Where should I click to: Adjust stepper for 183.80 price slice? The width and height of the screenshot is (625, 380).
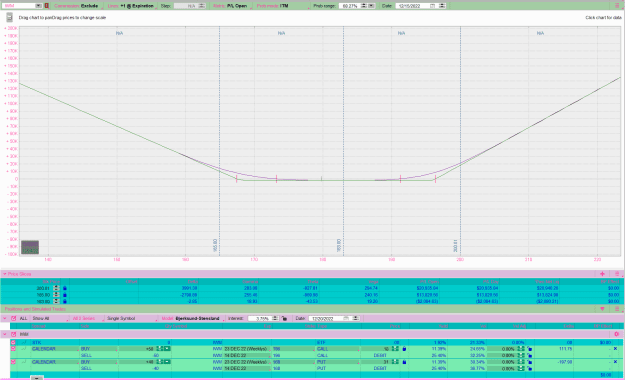[x=56, y=301]
